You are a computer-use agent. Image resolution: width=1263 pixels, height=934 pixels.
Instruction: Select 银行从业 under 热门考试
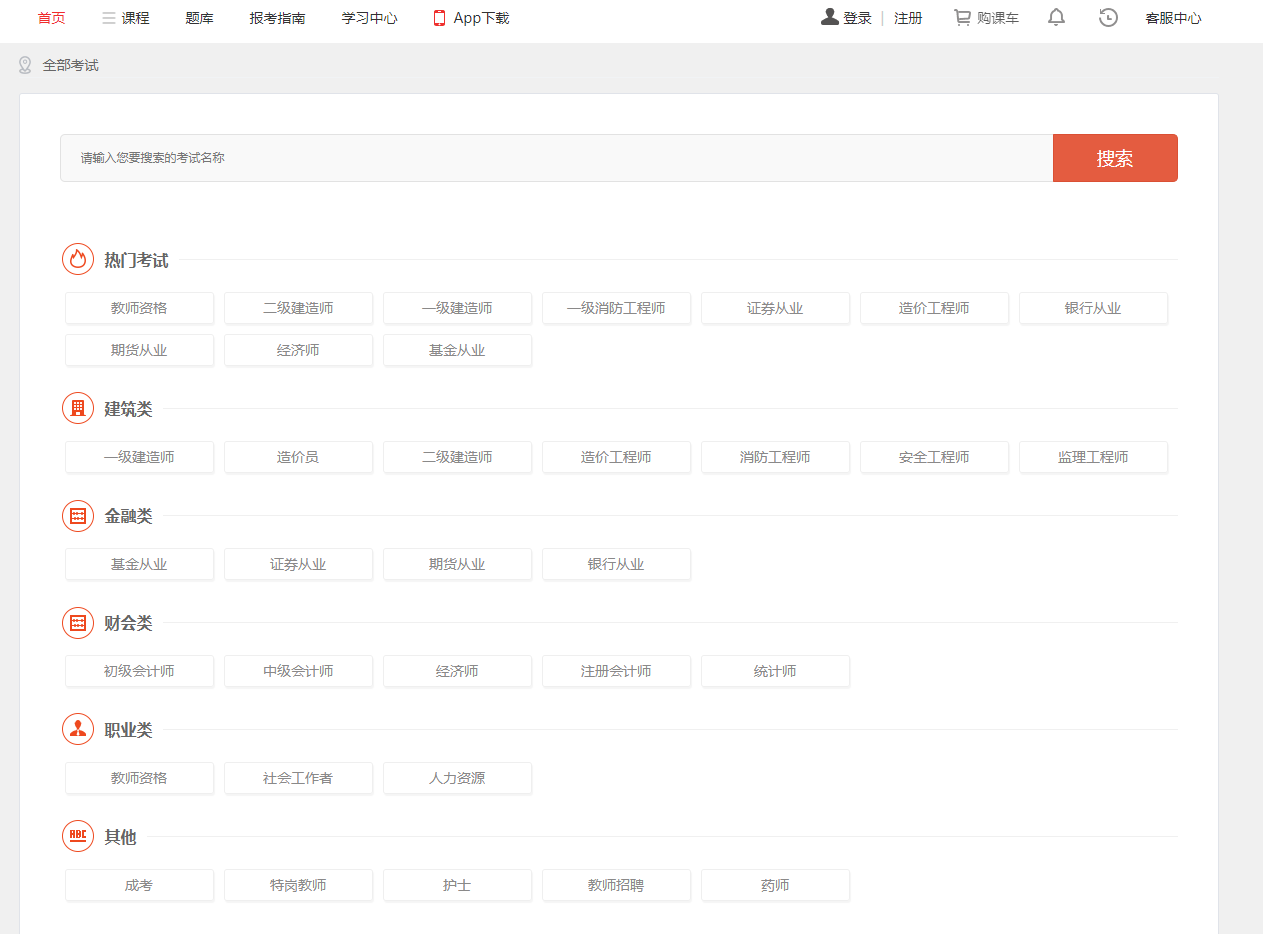click(1093, 308)
